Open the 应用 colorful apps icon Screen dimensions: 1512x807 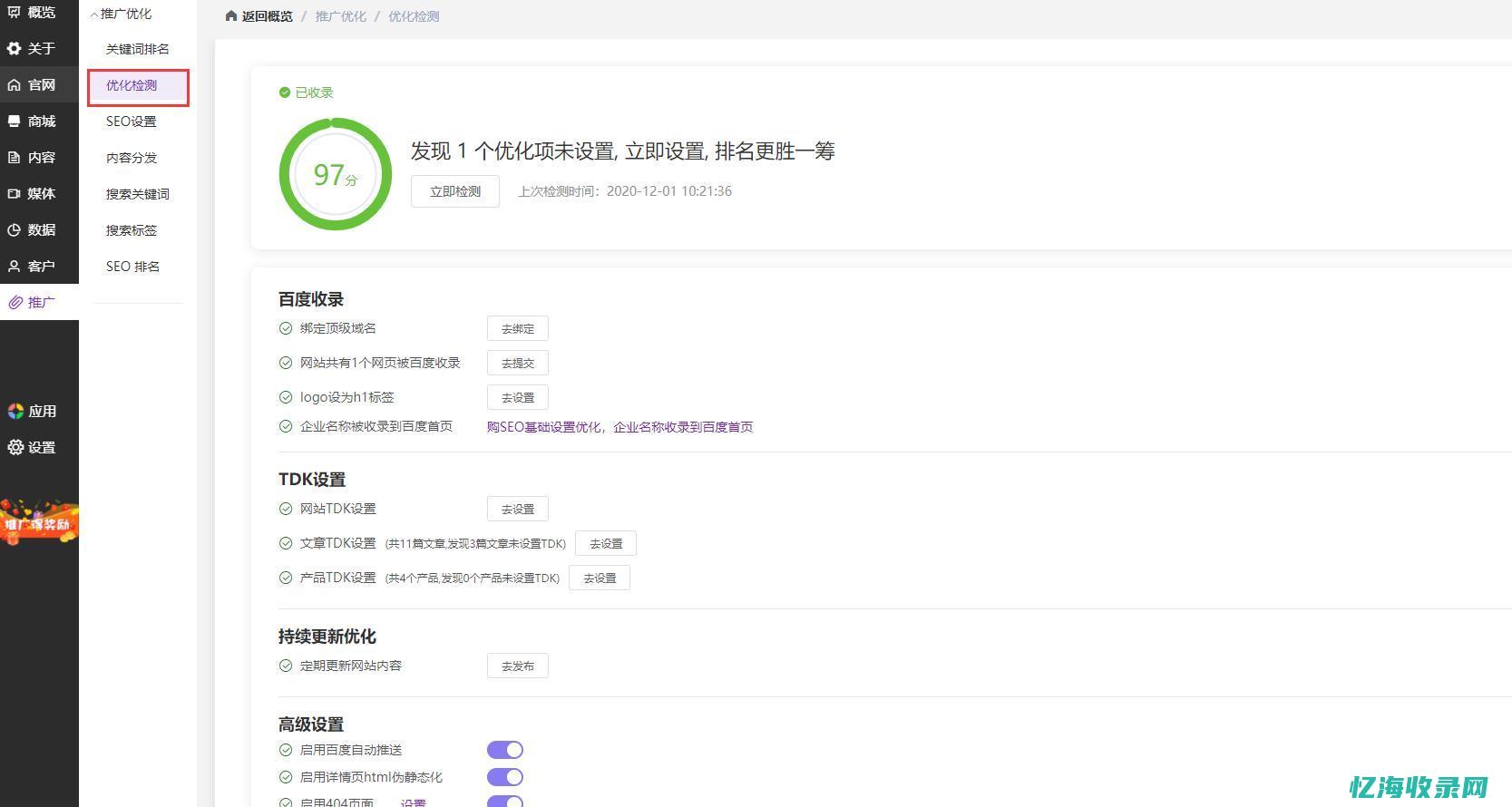(x=15, y=411)
